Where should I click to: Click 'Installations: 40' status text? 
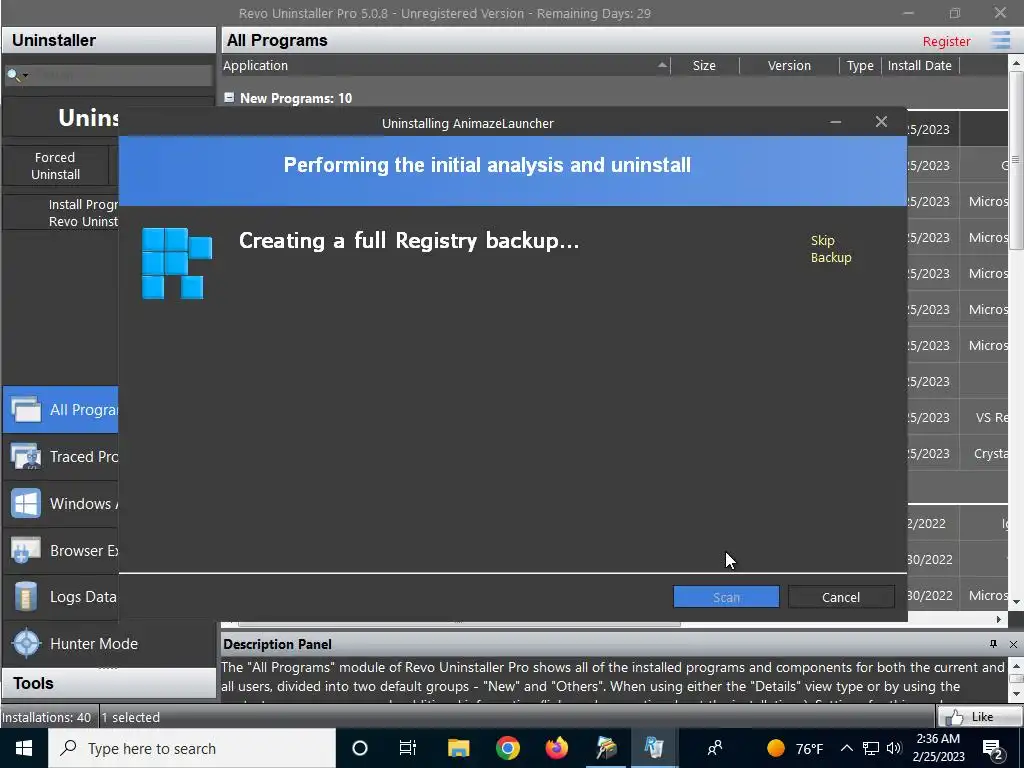tap(46, 717)
